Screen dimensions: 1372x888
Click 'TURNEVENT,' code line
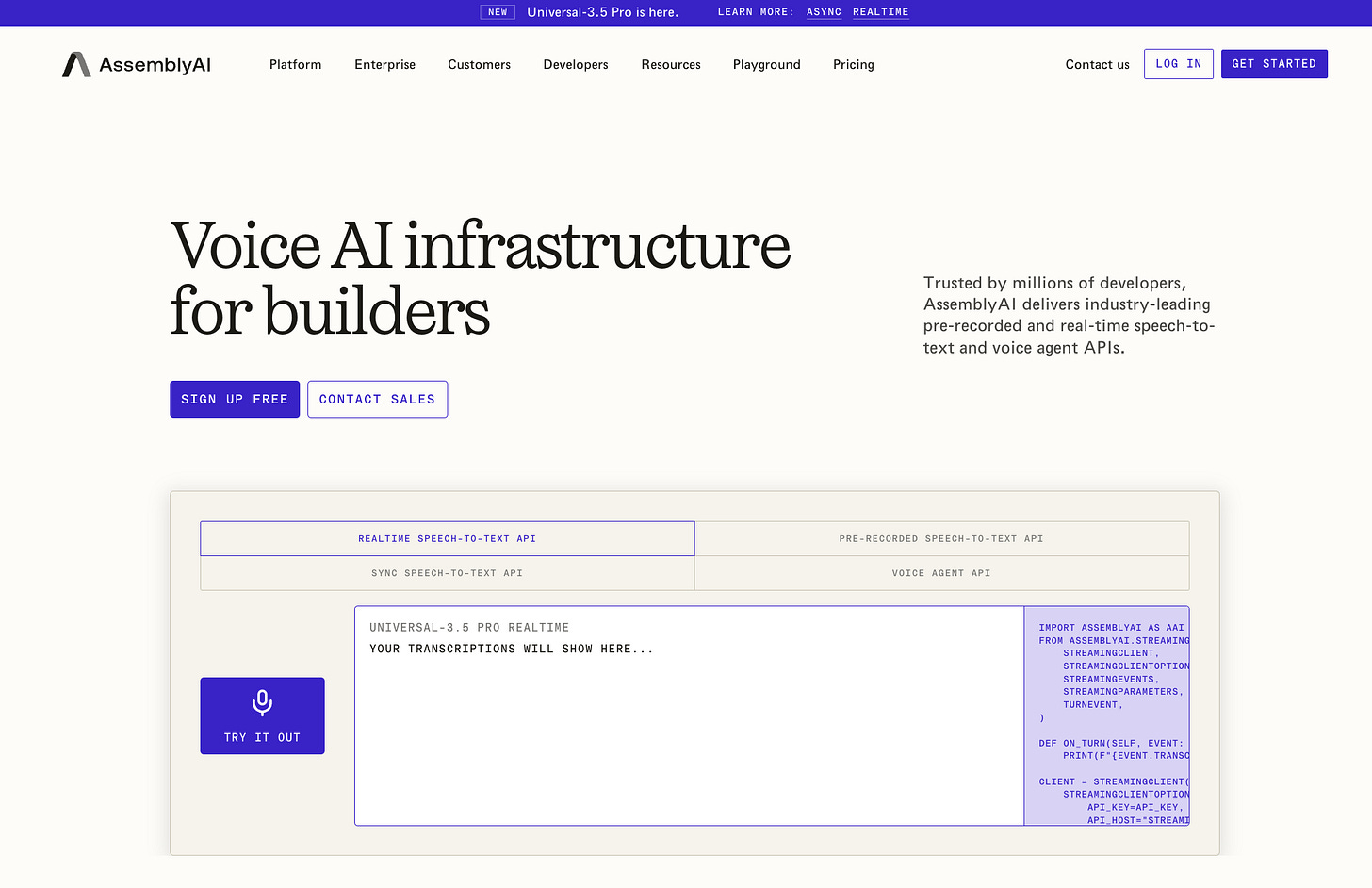pos(1093,704)
